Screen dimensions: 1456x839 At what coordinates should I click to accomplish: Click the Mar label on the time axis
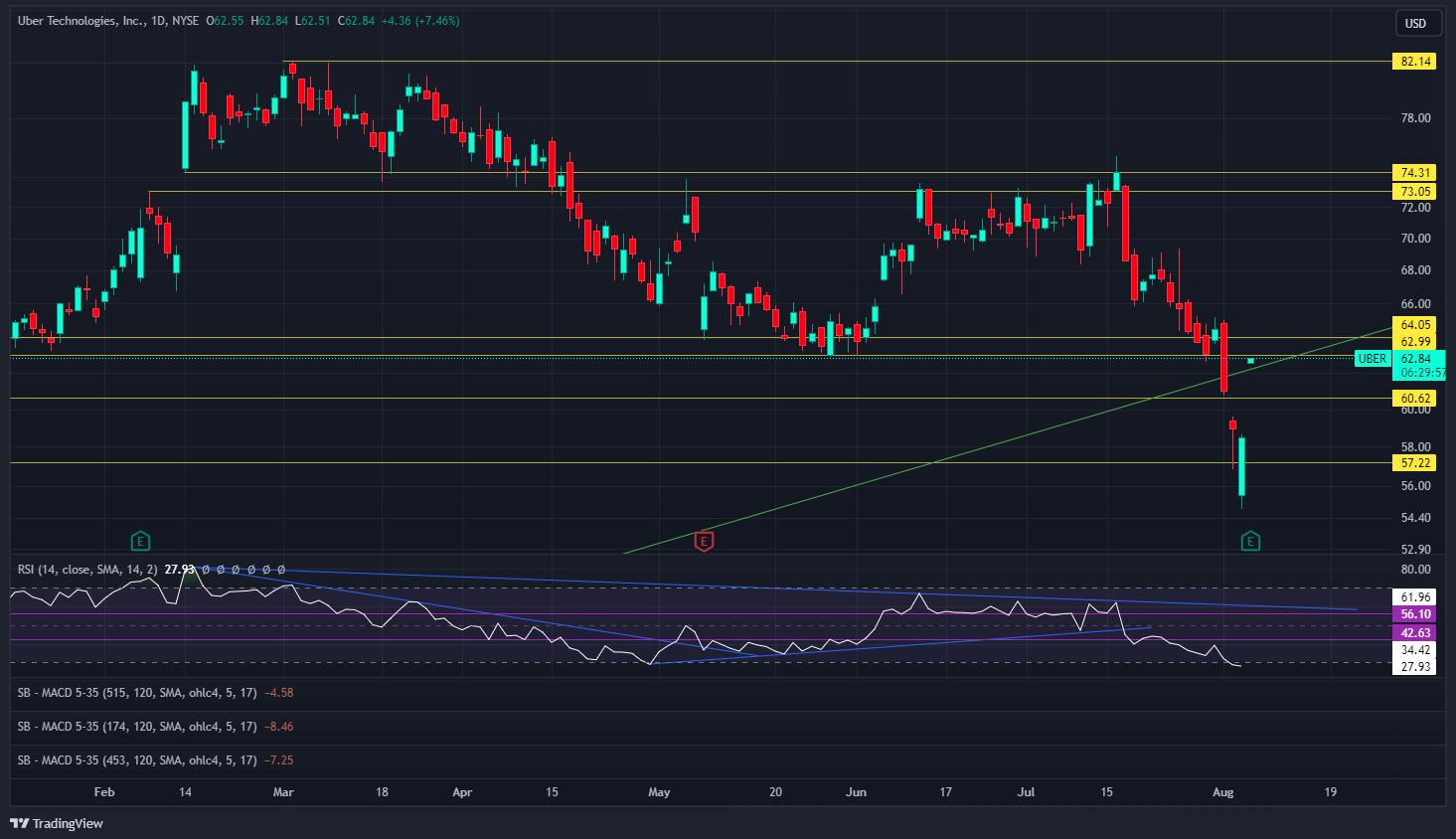pos(283,792)
